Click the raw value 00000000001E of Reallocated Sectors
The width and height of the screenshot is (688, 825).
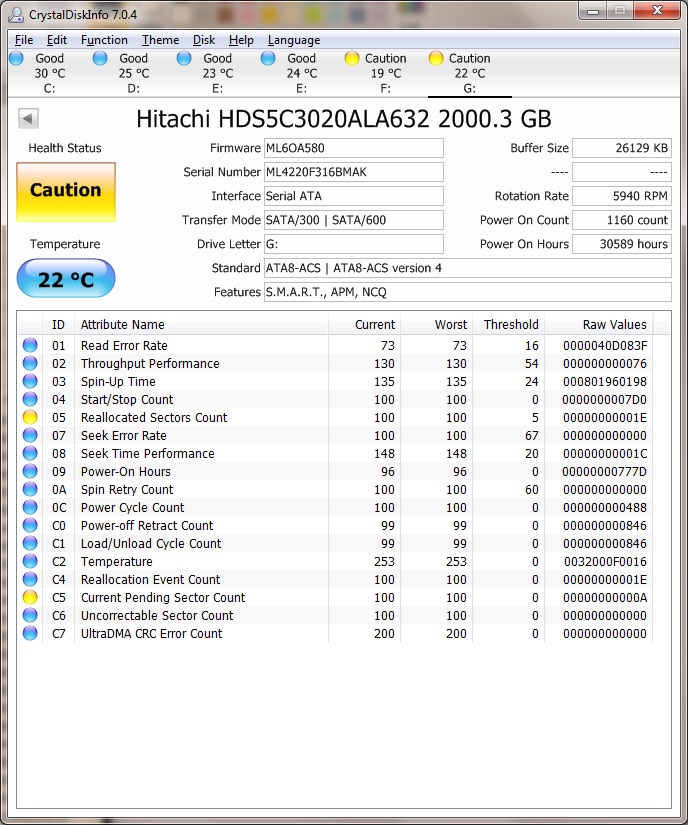605,418
